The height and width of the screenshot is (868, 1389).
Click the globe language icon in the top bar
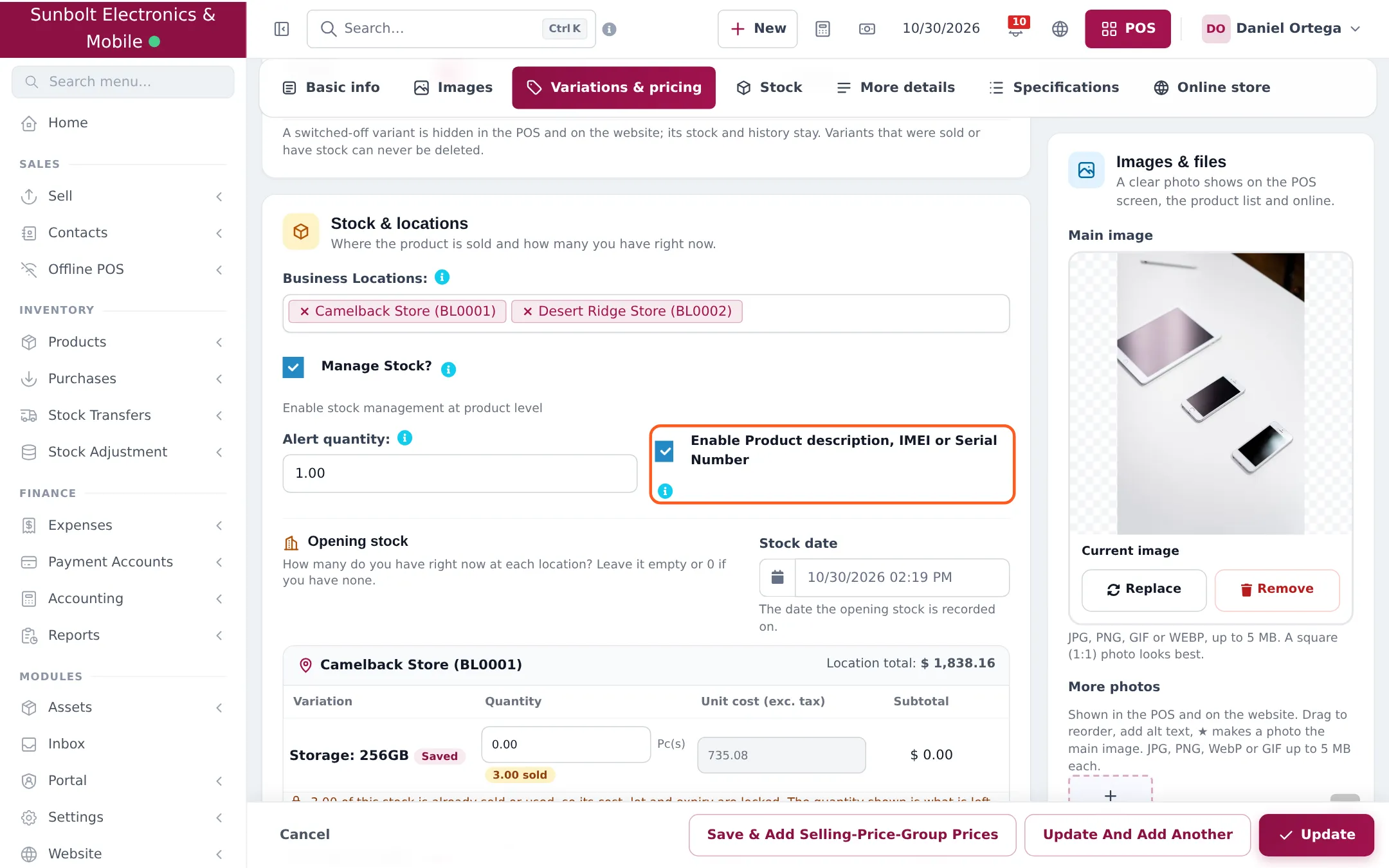pyautogui.click(x=1060, y=29)
